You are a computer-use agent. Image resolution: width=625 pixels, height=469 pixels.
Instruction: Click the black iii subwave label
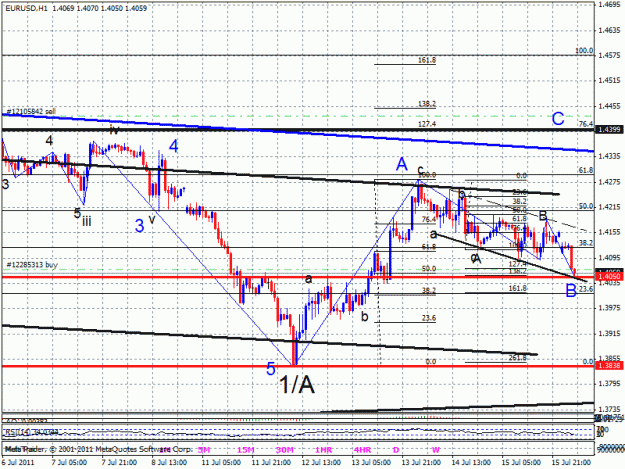pos(86,221)
